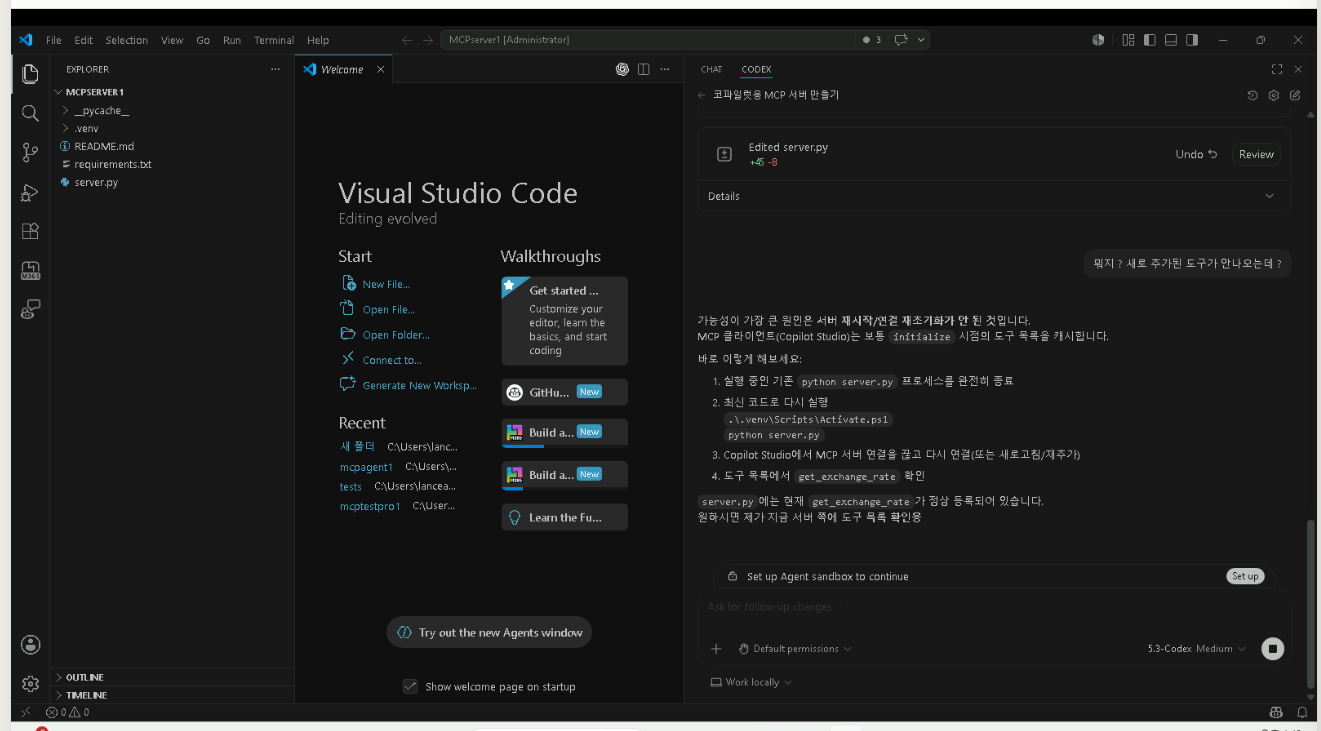Image resolution: width=1321 pixels, height=731 pixels.
Task: Switch to the CODEX tab
Action: click(x=756, y=69)
